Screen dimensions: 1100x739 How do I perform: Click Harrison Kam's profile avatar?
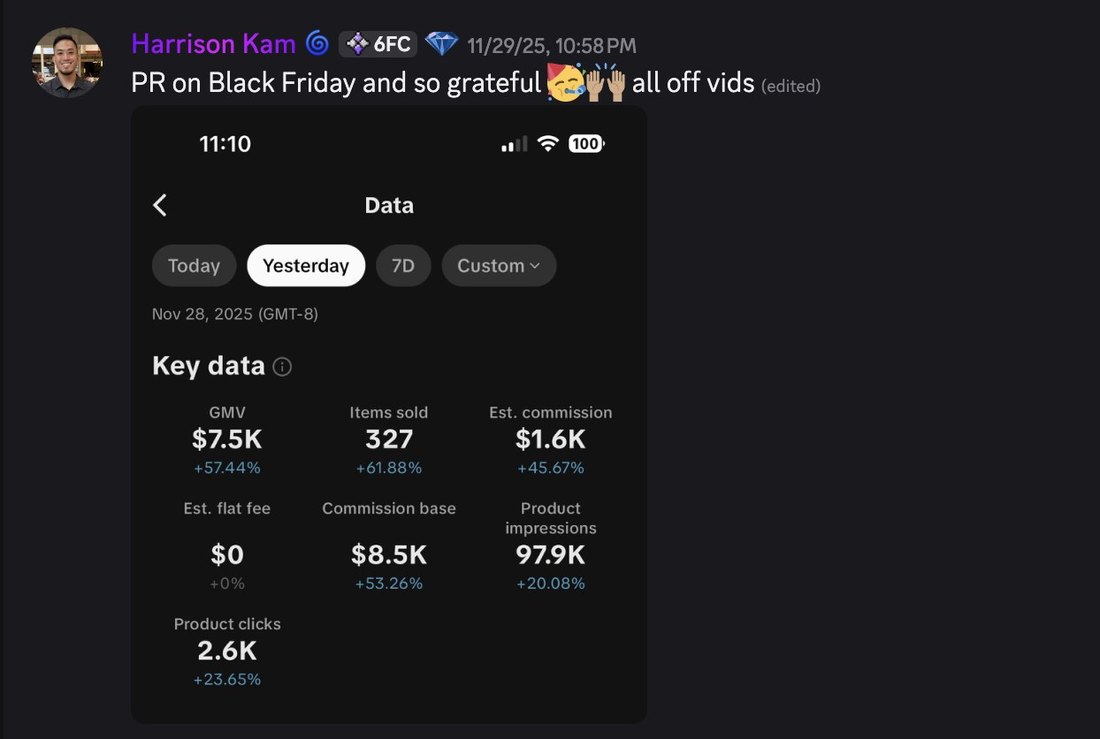pos(67,62)
